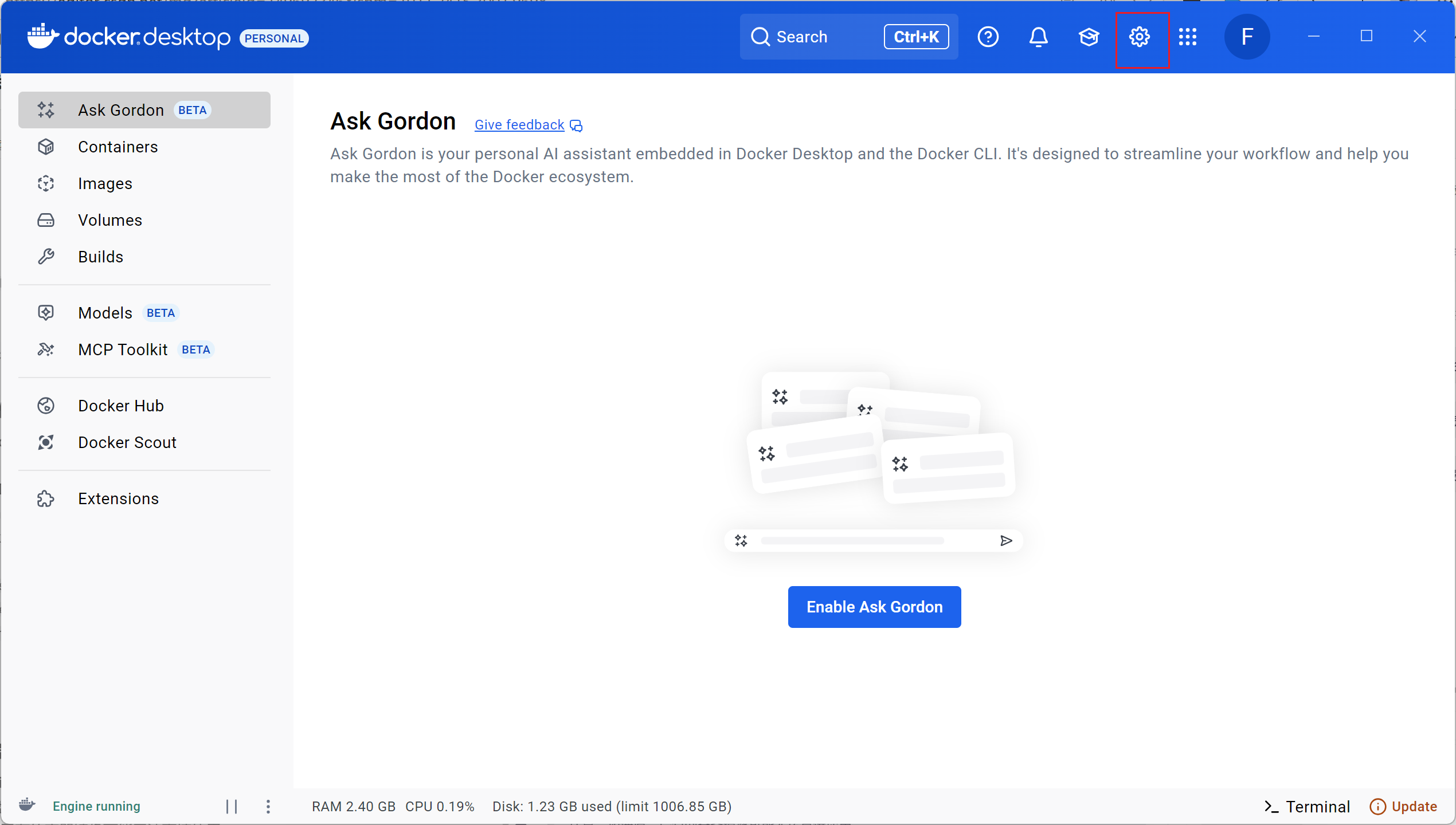Screen dimensions: 1456x825
Task: Click the BETA badge beside MCP Toolkit
Action: [195, 349]
